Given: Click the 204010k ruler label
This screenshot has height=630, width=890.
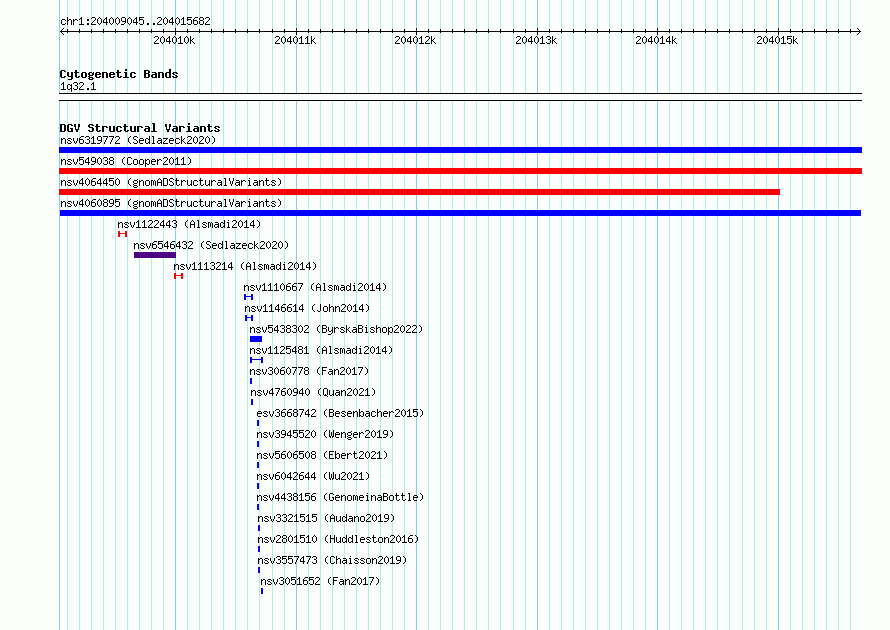Looking at the screenshot, I should coord(174,40).
